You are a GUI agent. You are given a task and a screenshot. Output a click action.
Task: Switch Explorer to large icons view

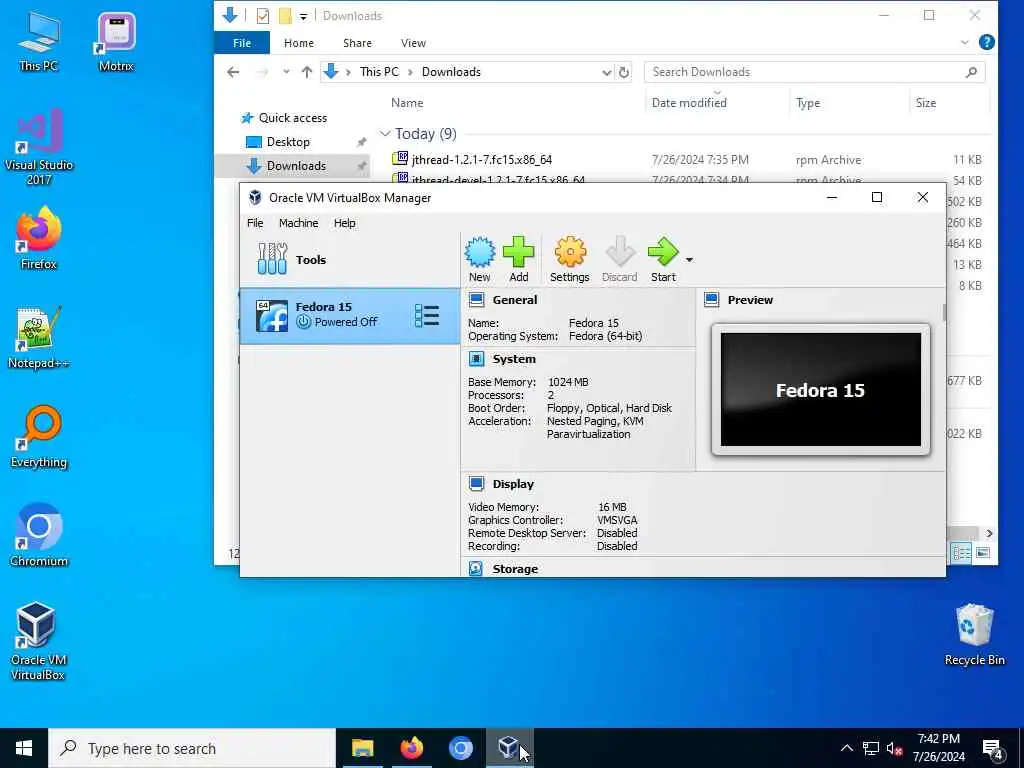click(982, 553)
